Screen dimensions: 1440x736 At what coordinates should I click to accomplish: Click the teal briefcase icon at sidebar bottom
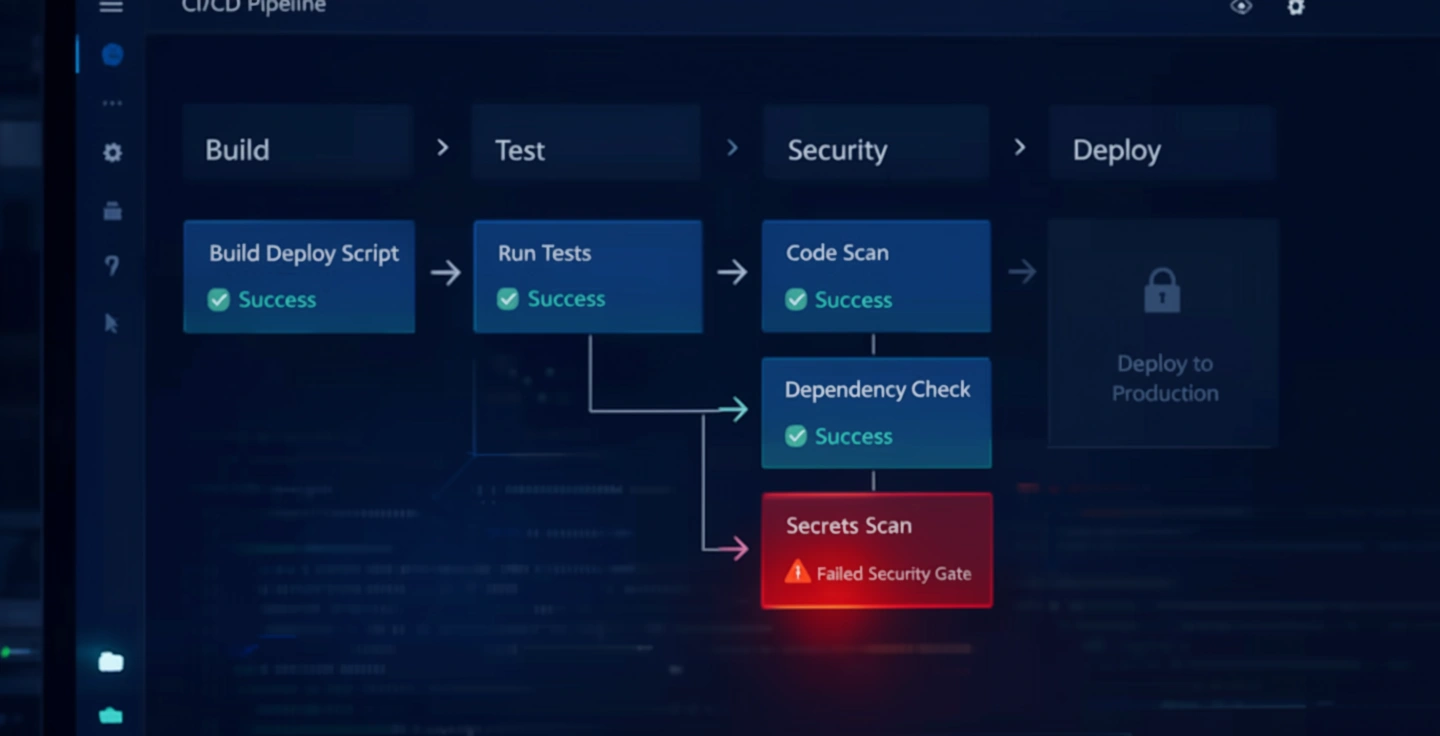(x=111, y=715)
